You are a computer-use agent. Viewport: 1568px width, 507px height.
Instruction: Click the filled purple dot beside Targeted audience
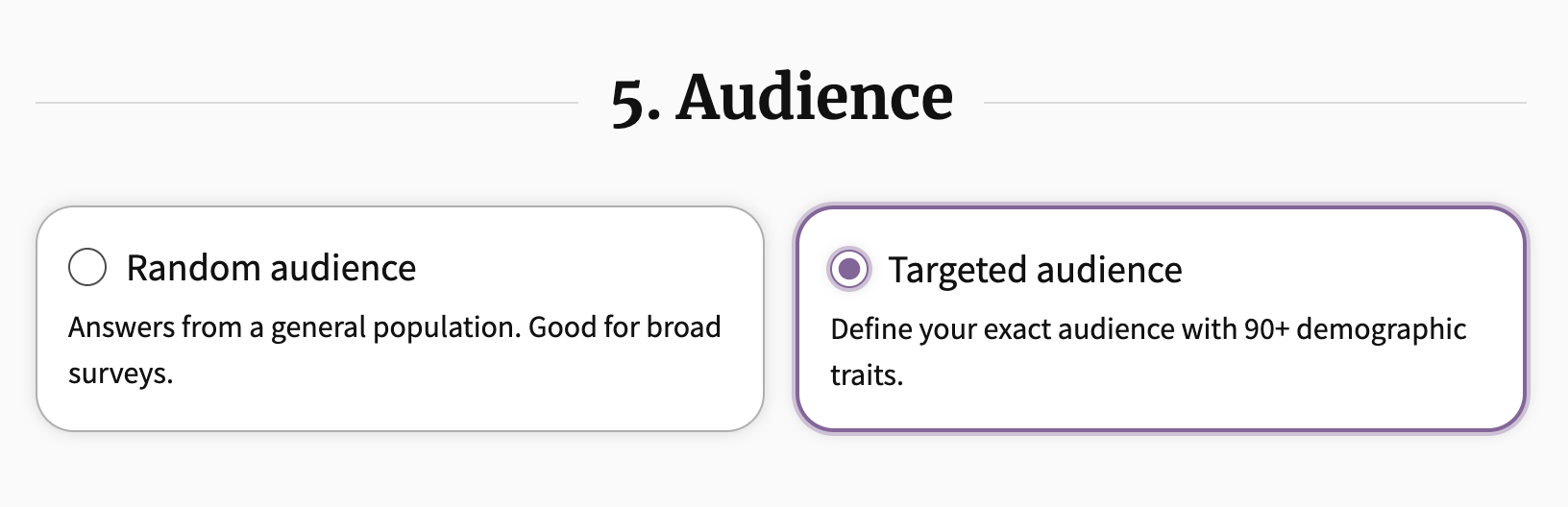click(x=849, y=269)
